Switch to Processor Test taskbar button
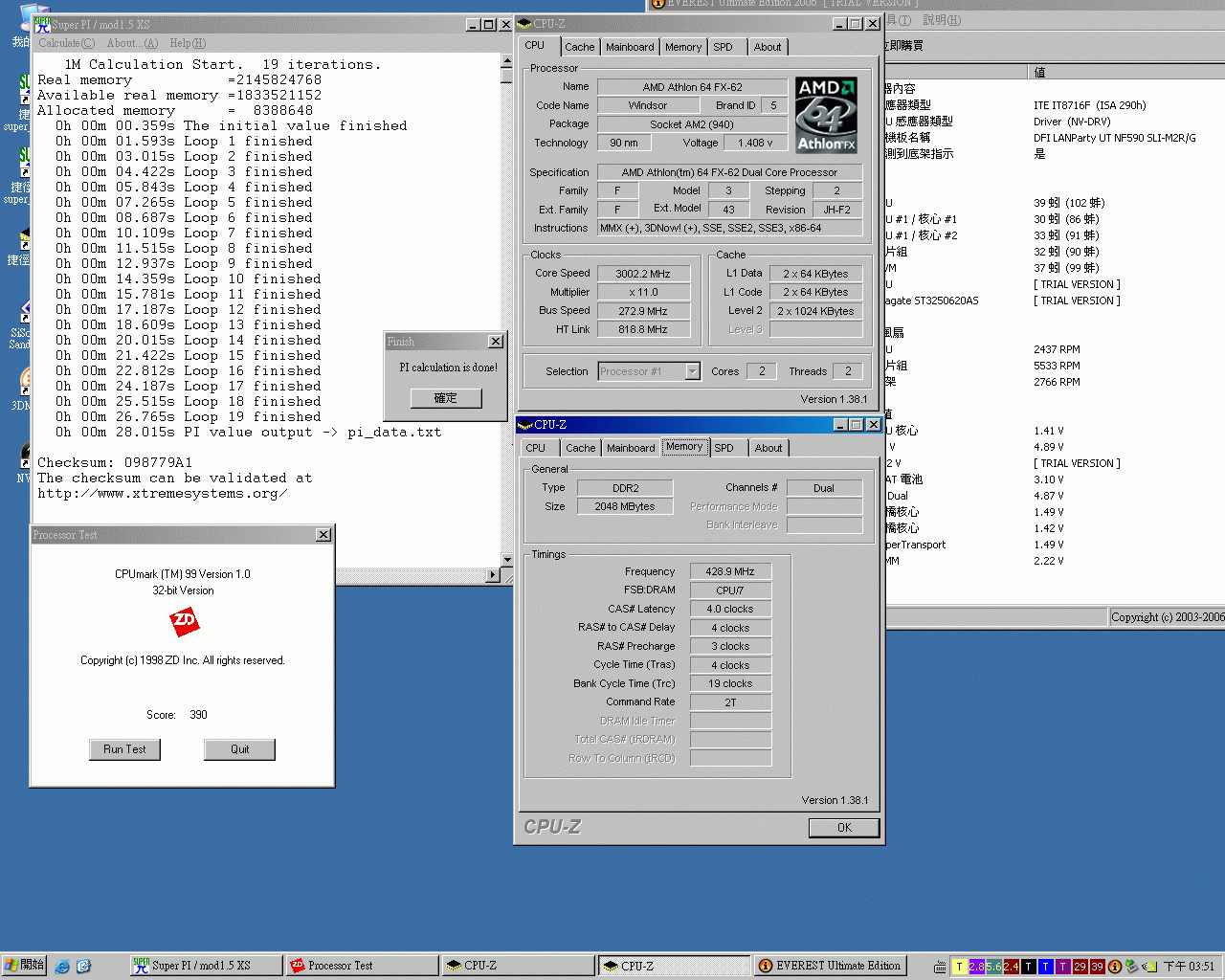Screen dimensions: 1225x980 click(363, 966)
